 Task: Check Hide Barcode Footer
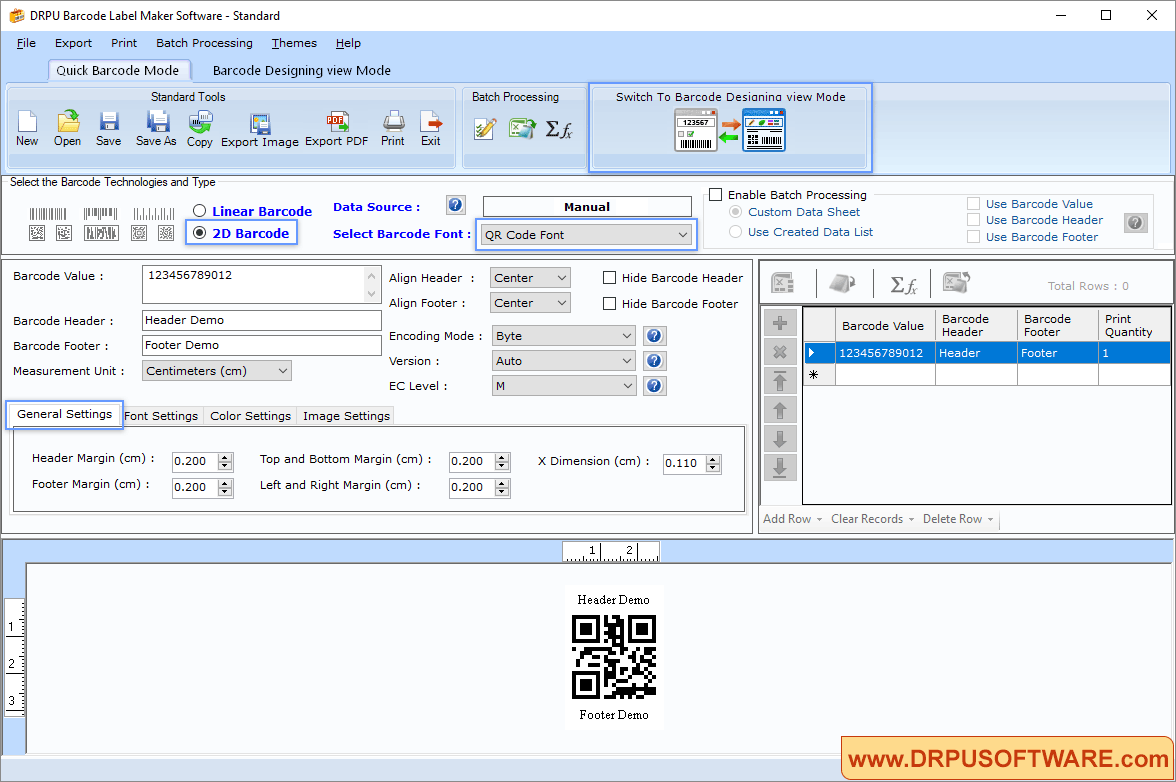tap(610, 304)
